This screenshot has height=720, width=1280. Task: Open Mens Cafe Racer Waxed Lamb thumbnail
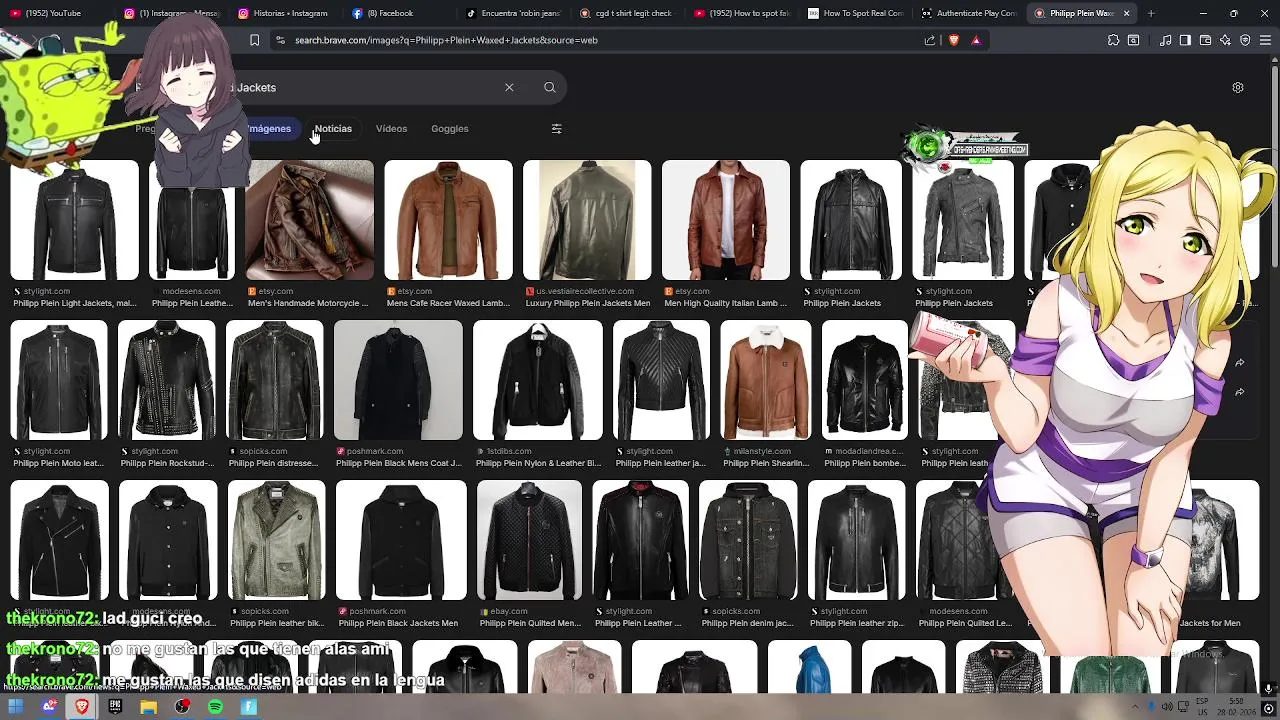coord(448,220)
